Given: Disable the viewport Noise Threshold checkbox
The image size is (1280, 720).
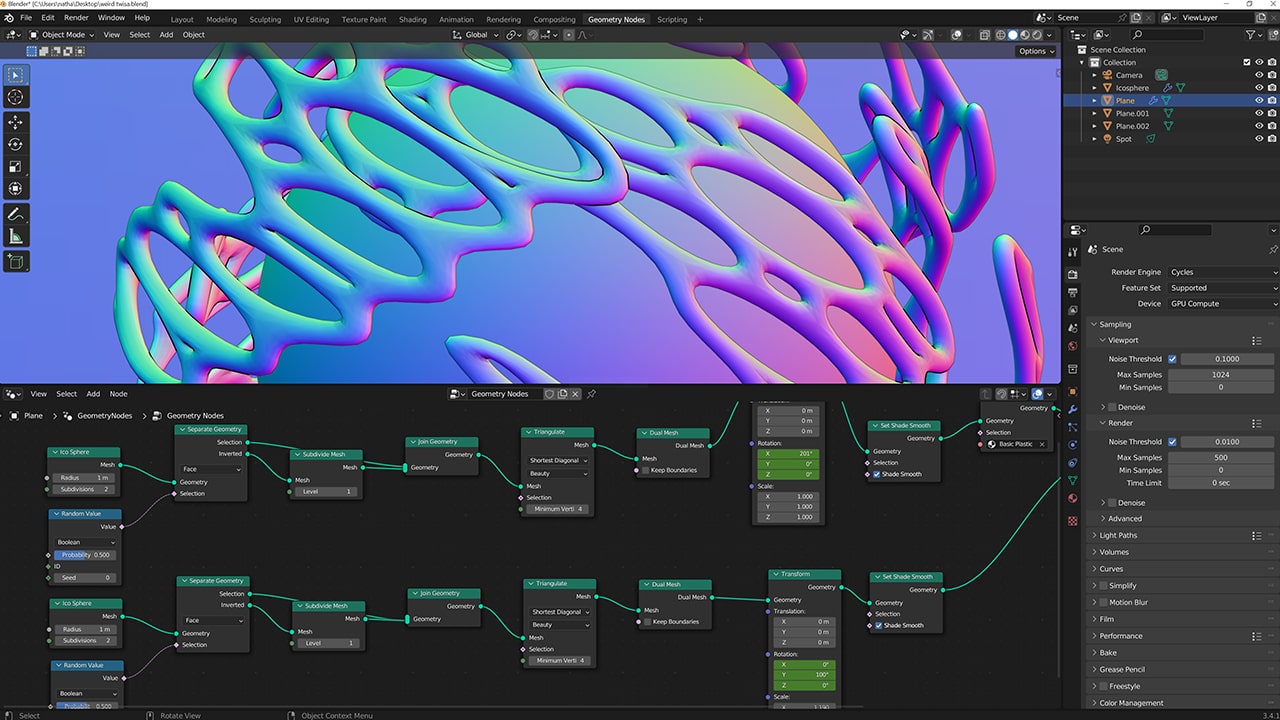Looking at the screenshot, I should (1172, 359).
